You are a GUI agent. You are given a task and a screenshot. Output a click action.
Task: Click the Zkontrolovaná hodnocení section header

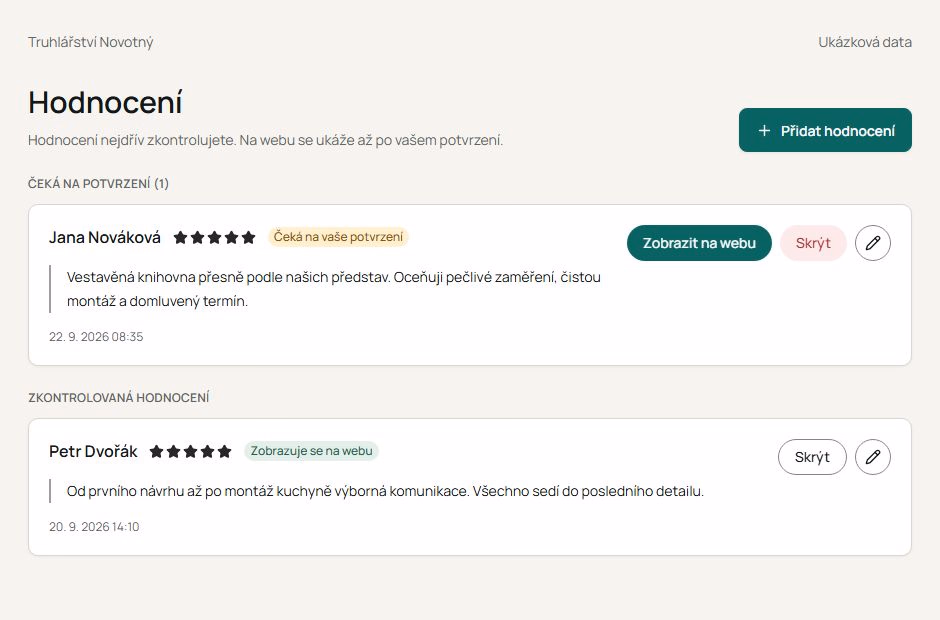[119, 398]
